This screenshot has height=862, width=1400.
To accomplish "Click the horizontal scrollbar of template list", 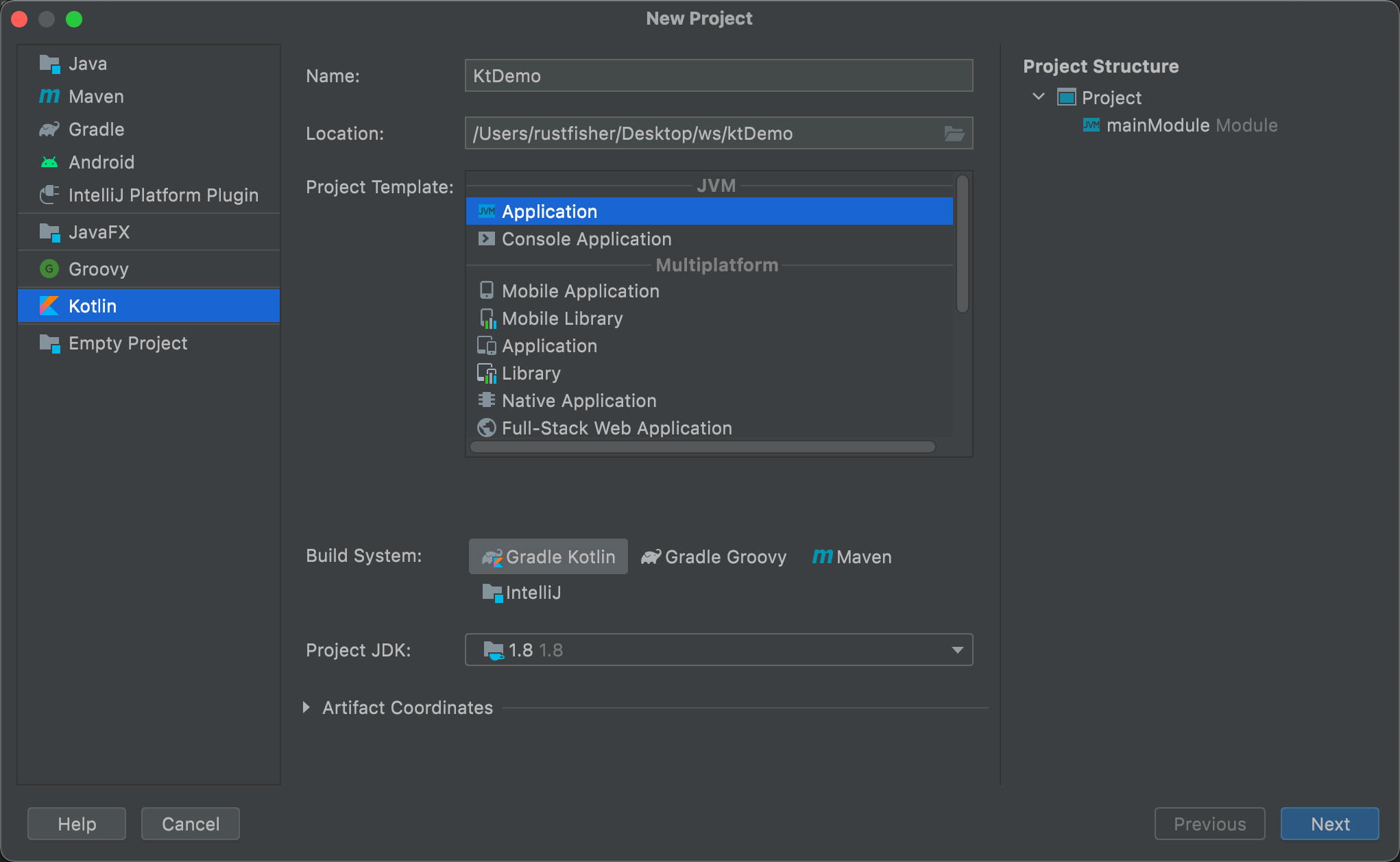I will [x=703, y=447].
